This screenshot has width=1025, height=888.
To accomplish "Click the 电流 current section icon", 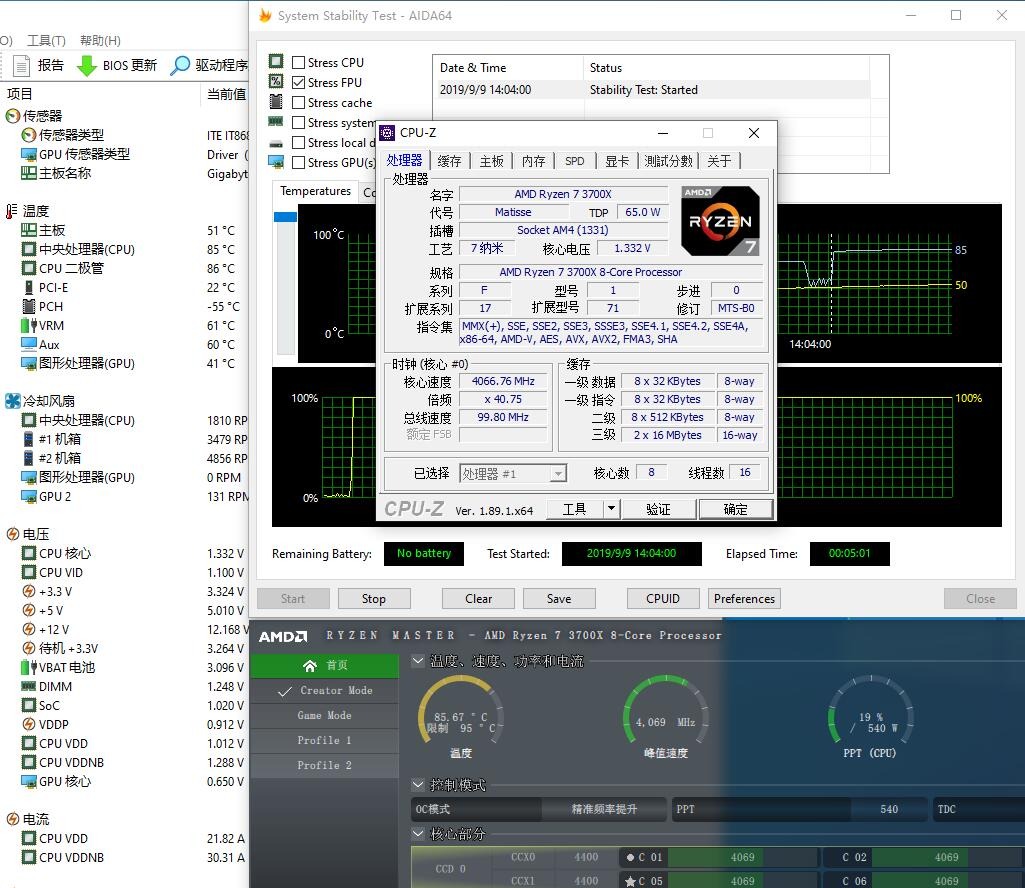I will pyautogui.click(x=12, y=819).
